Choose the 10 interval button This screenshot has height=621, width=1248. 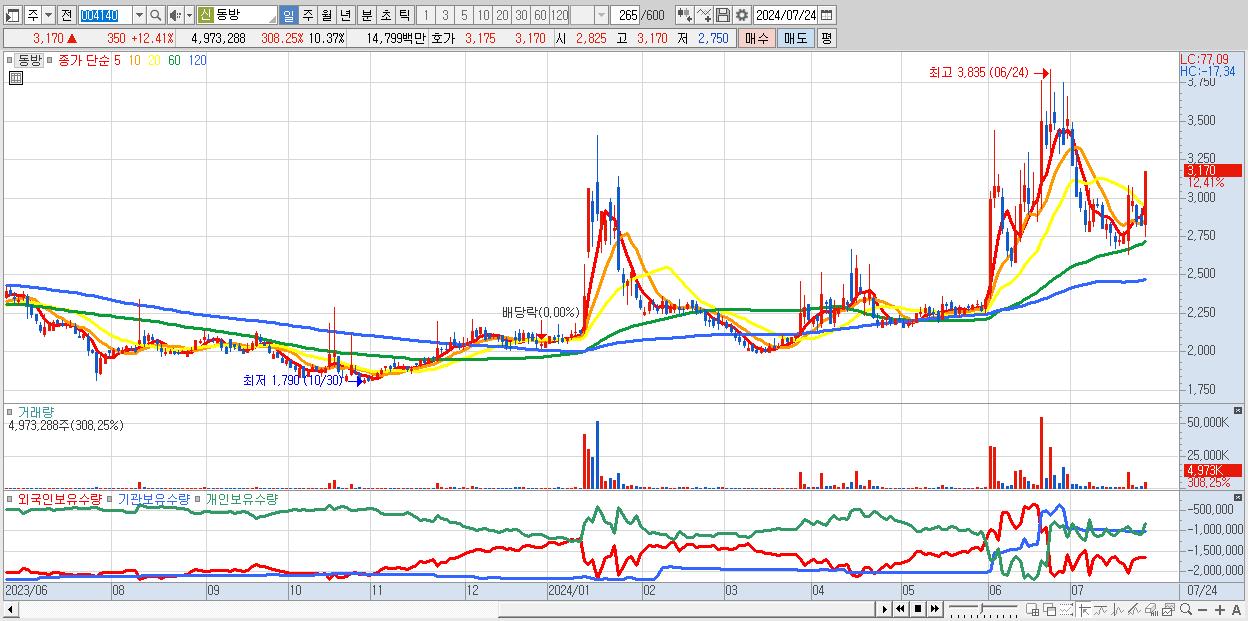click(x=483, y=16)
